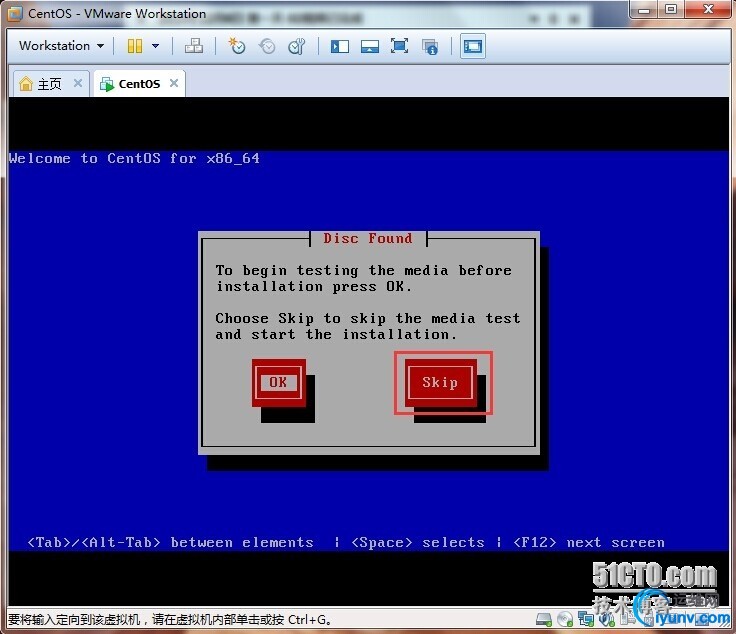Switch to Unity mode icon
This screenshot has height=634, width=736.
click(429, 46)
